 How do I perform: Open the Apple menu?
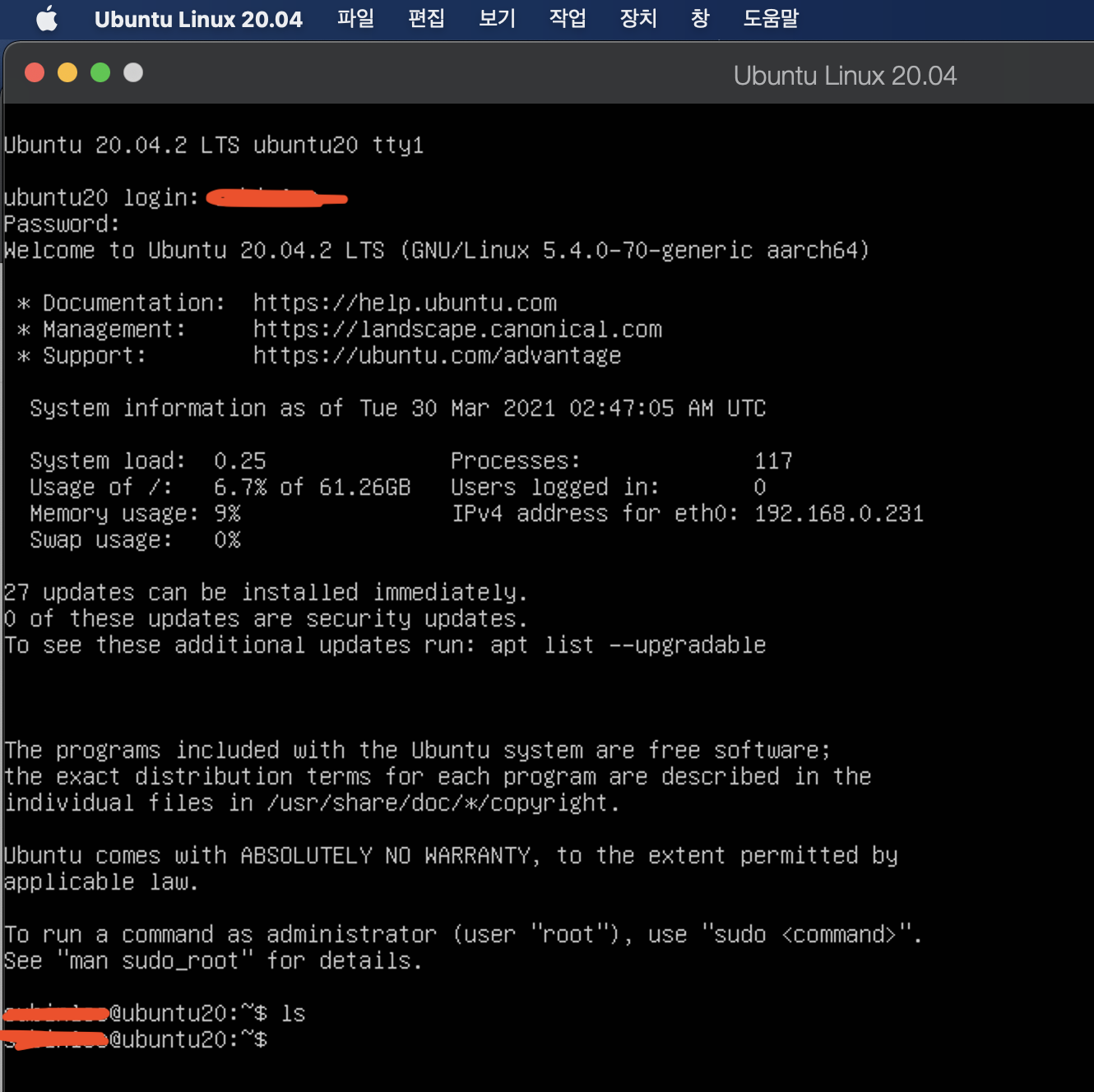pyautogui.click(x=47, y=18)
